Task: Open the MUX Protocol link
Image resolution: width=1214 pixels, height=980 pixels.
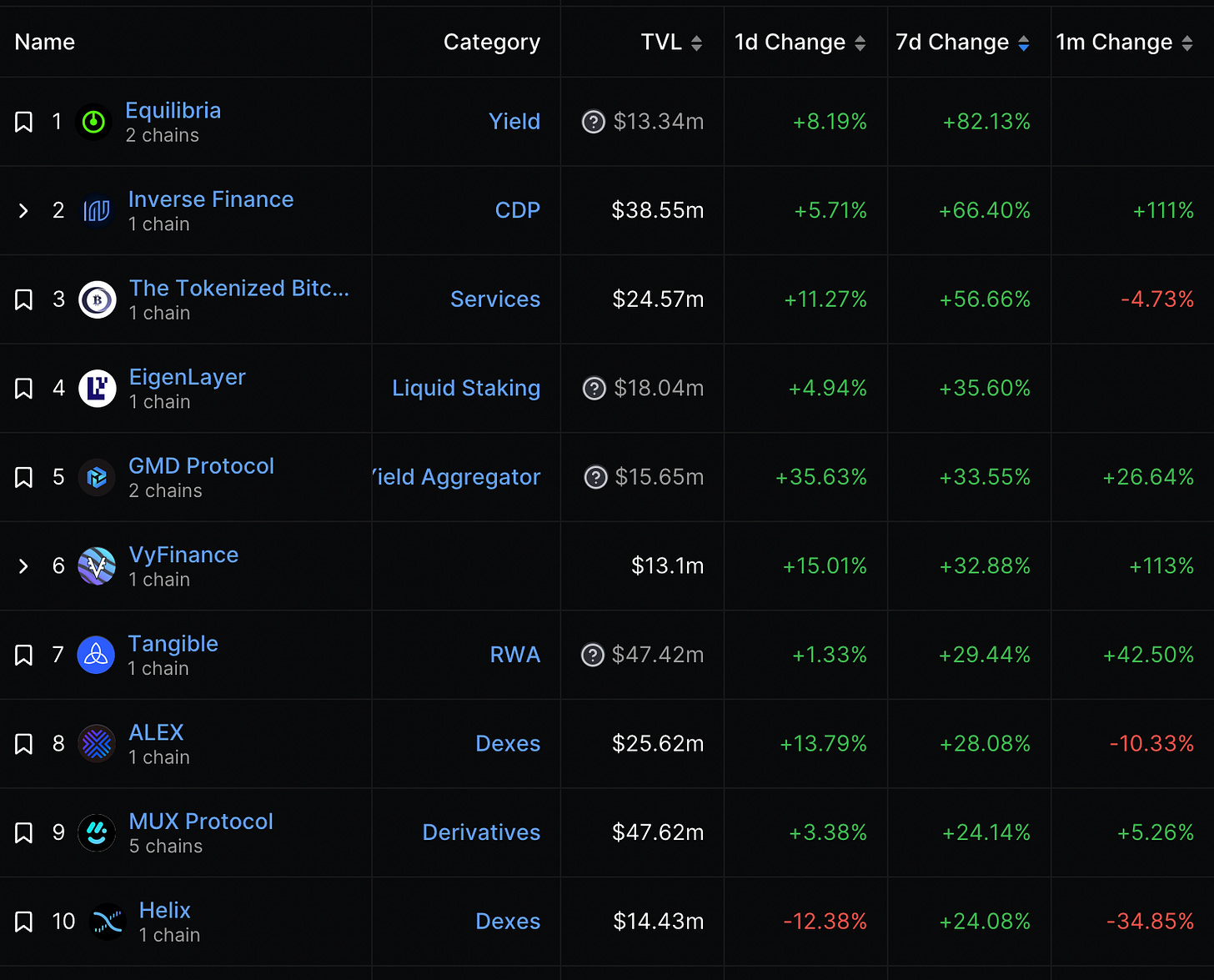Action: [x=201, y=821]
